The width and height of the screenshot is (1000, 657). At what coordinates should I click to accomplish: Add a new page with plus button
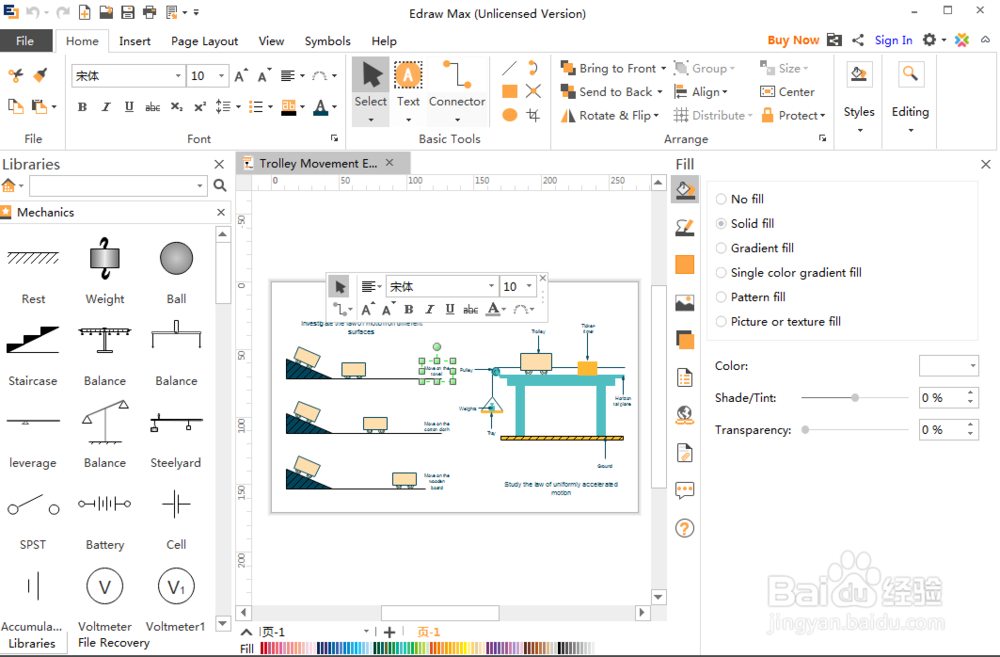[390, 632]
